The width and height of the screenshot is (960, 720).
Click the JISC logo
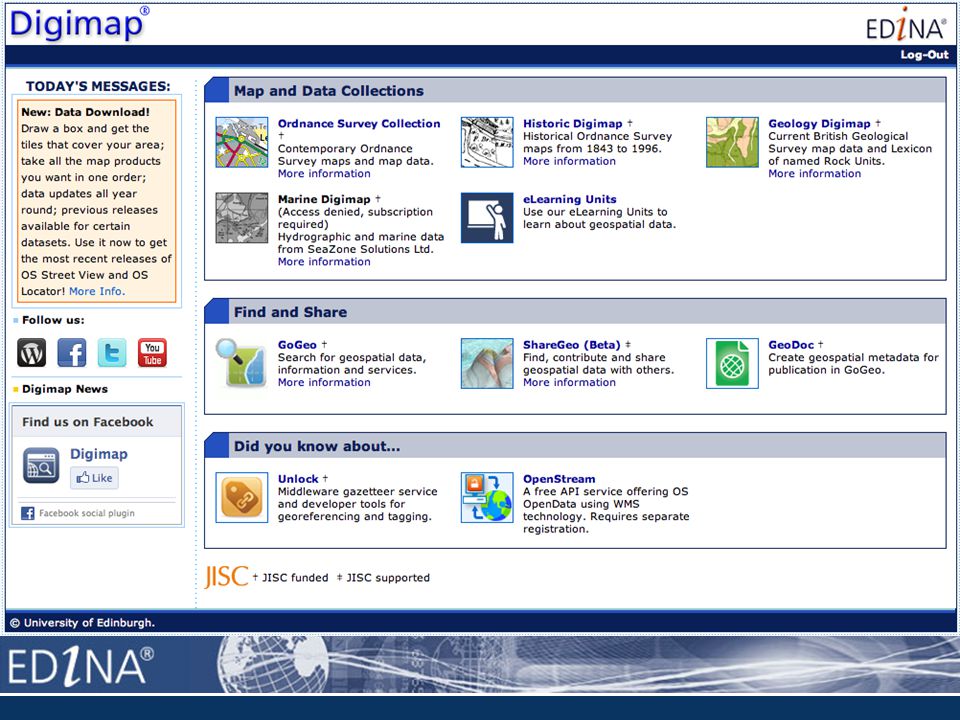[226, 576]
